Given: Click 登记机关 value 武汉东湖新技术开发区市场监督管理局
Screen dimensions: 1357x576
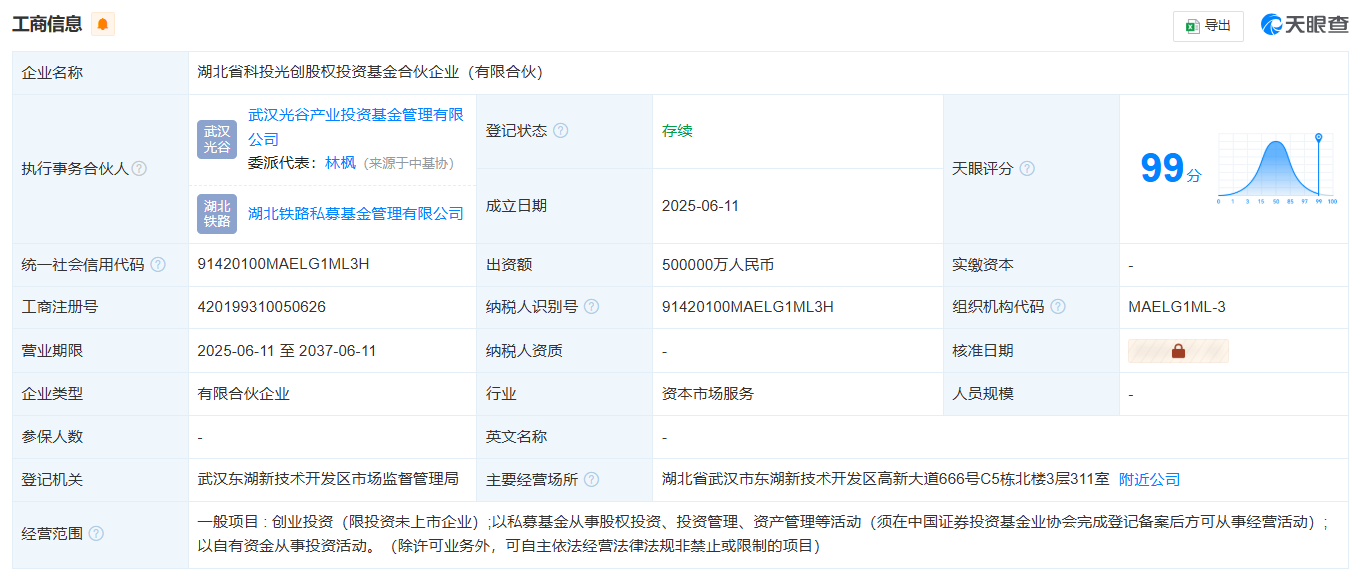Looking at the screenshot, I should click(328, 479).
